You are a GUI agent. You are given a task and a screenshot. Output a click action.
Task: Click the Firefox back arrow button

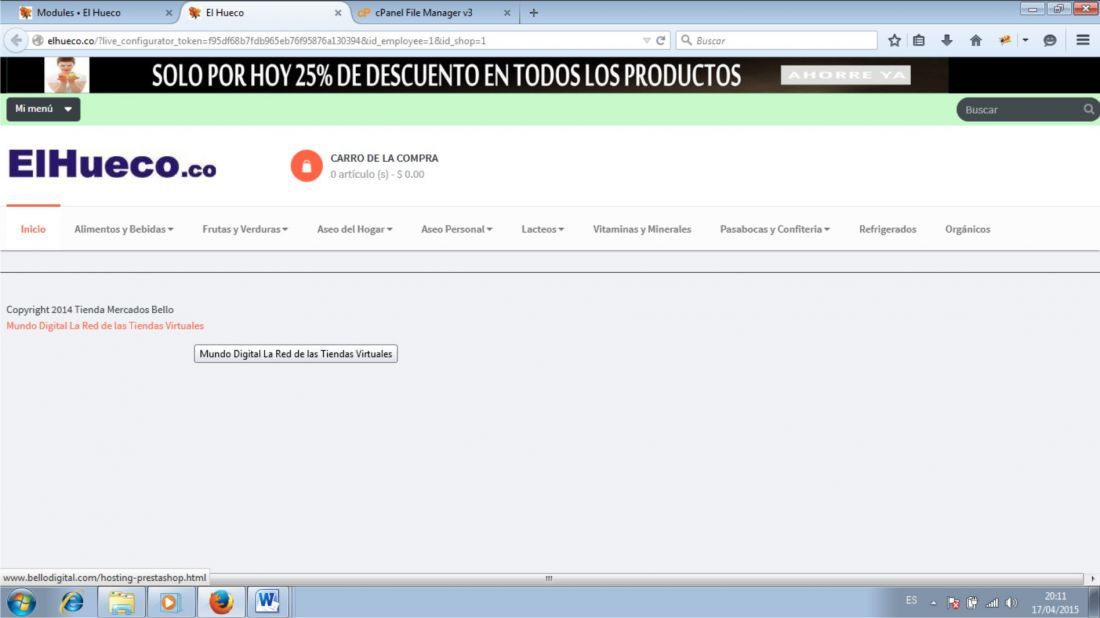click(x=15, y=41)
